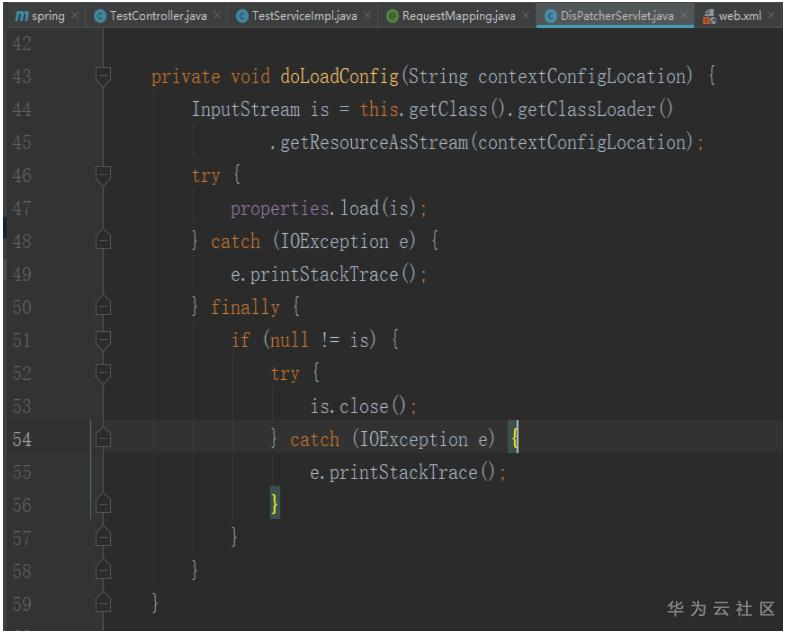Screen dimensions: 788x634
Task: Click line number 59 in the gutter
Action: (x=22, y=604)
